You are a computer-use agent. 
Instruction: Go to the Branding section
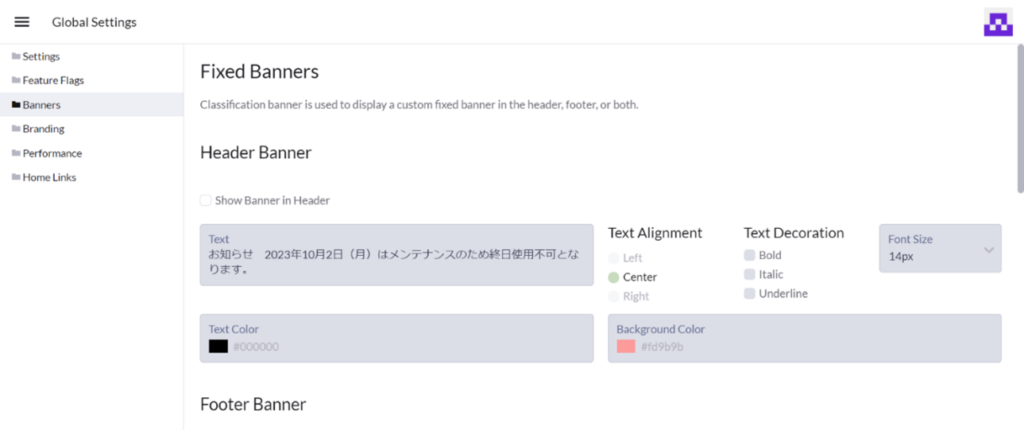coord(44,129)
